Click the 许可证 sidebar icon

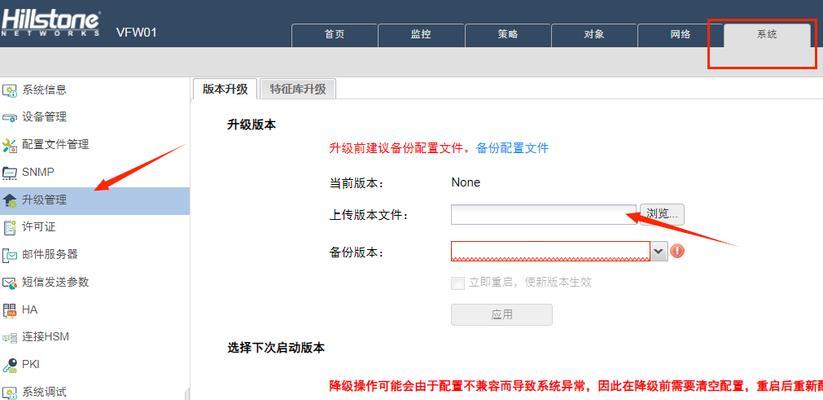(9, 227)
